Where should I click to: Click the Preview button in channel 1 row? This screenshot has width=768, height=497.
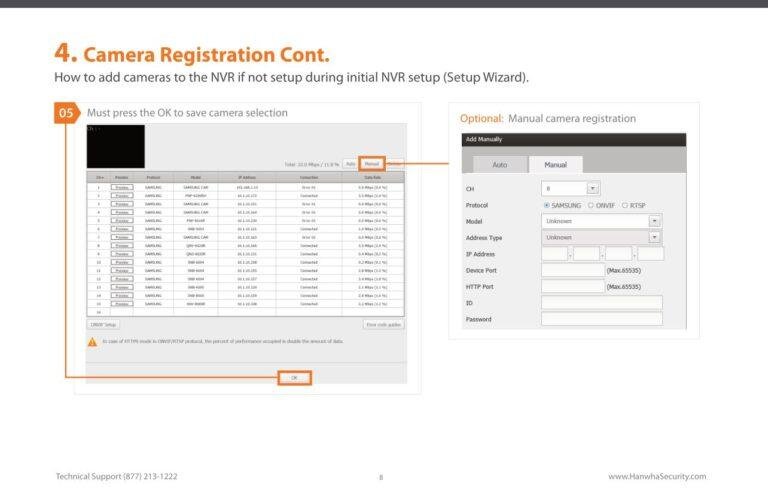(122, 188)
